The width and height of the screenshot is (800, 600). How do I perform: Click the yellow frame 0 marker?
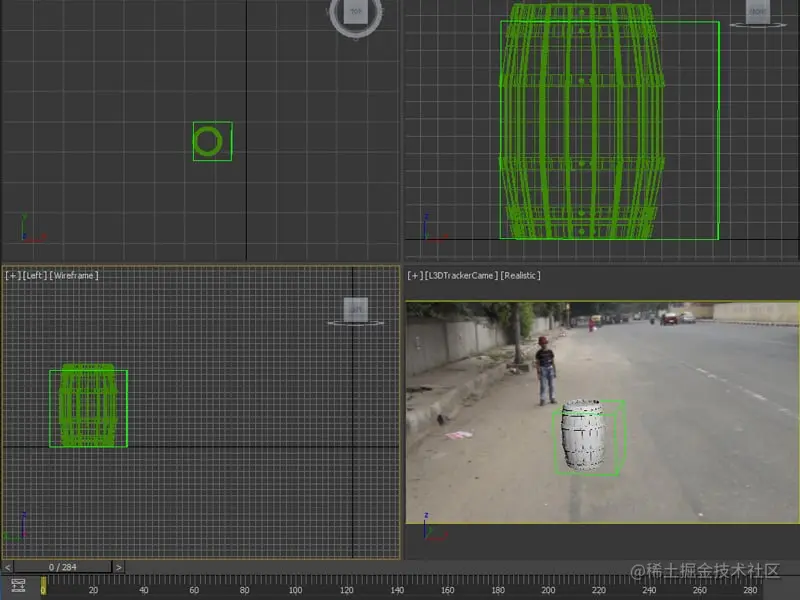[43, 586]
